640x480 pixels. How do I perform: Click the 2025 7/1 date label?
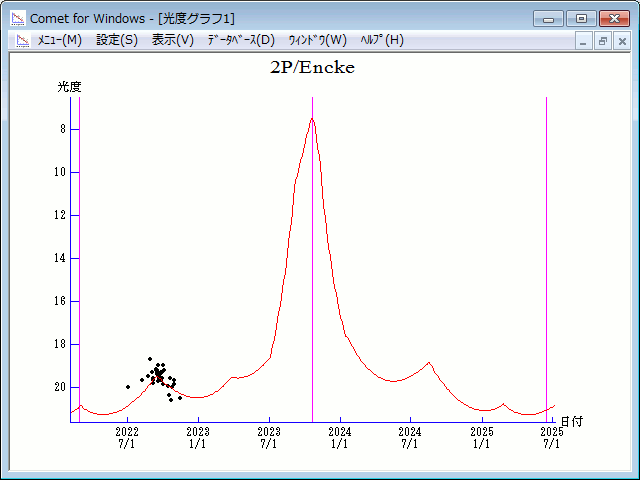click(x=552, y=438)
